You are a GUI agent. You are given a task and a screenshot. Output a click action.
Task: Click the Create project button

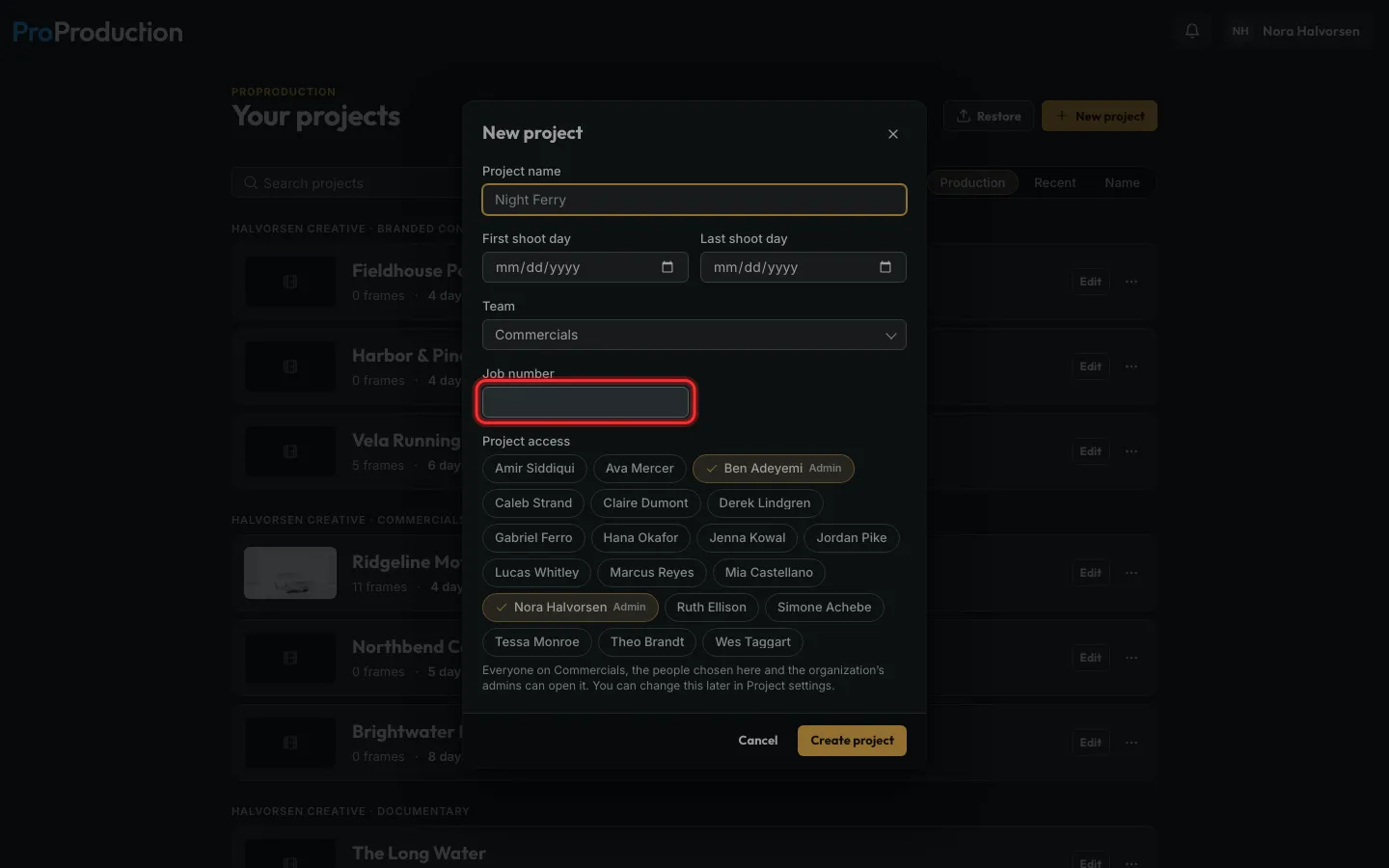(x=852, y=741)
